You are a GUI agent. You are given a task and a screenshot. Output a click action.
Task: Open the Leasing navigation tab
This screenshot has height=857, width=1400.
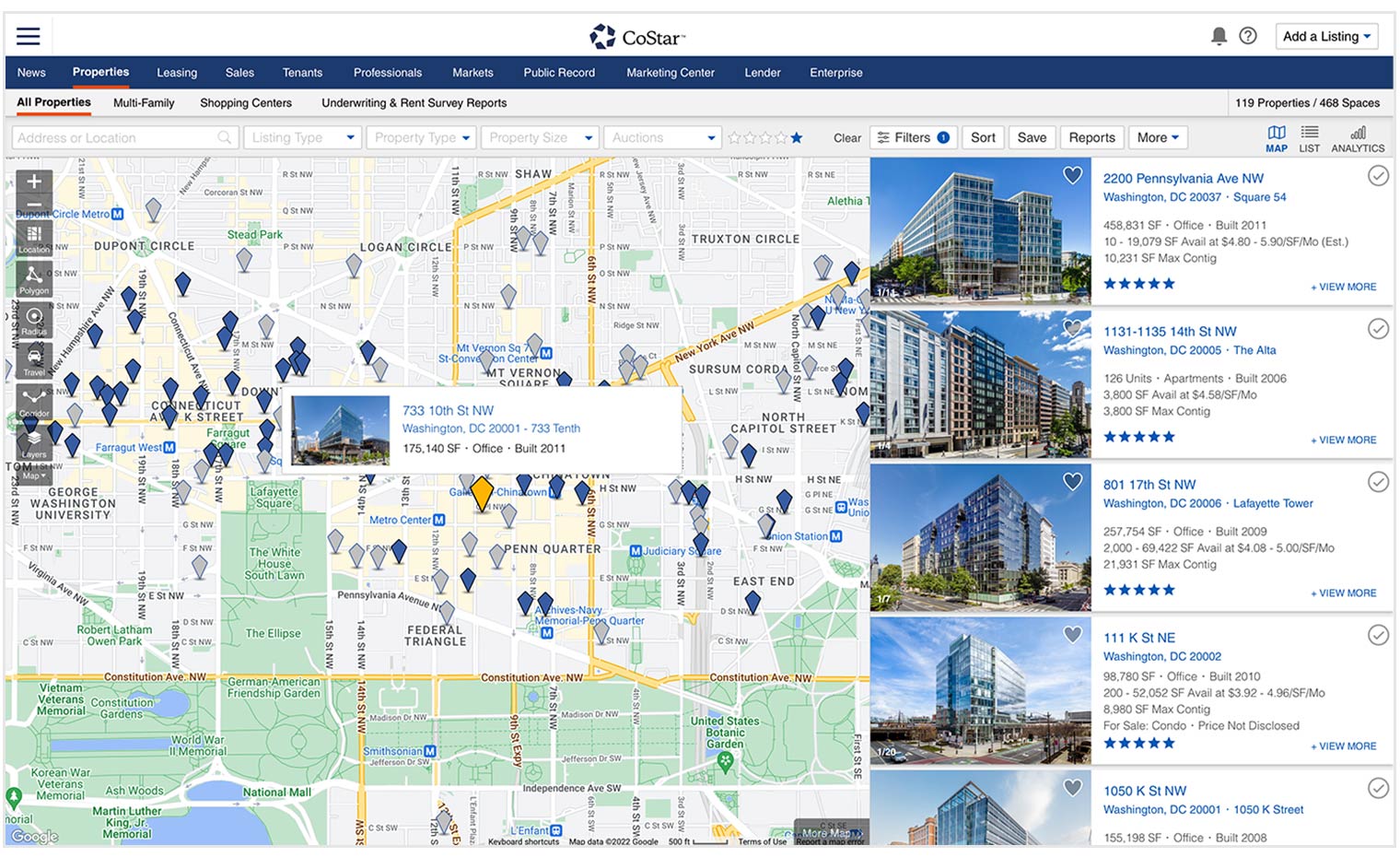[x=177, y=73]
